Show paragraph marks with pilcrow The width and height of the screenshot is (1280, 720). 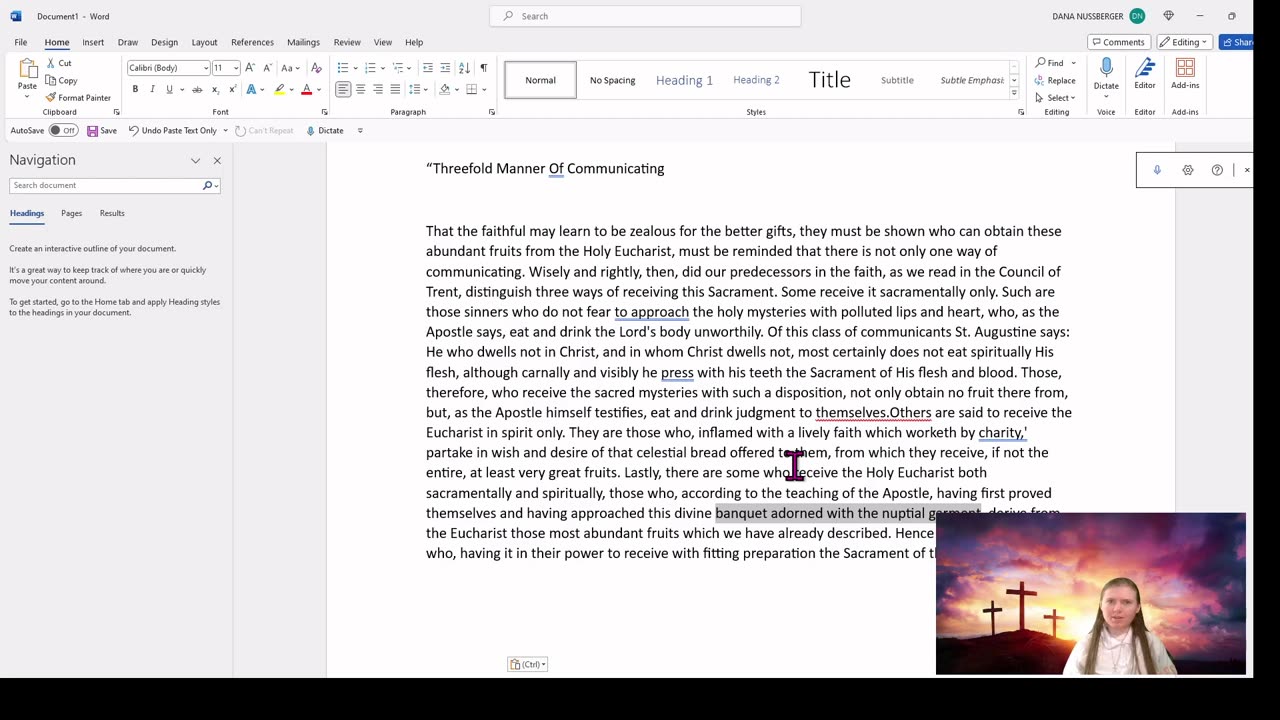click(483, 68)
